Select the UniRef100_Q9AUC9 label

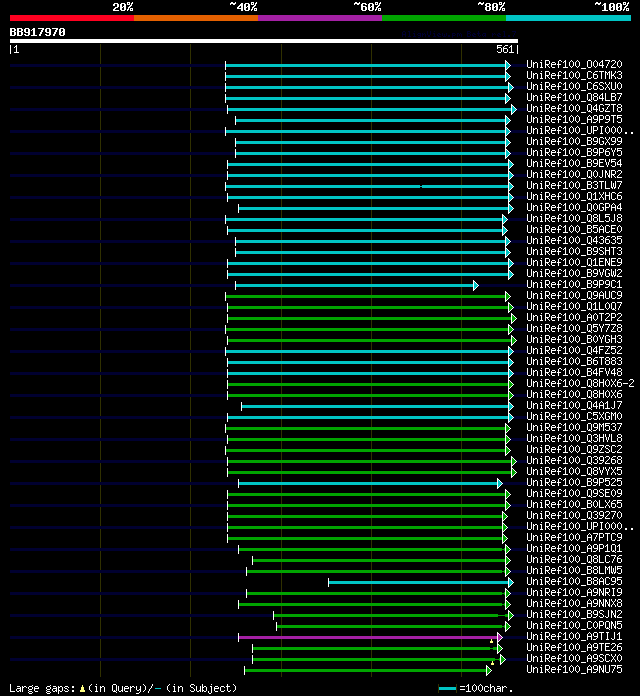574,295
